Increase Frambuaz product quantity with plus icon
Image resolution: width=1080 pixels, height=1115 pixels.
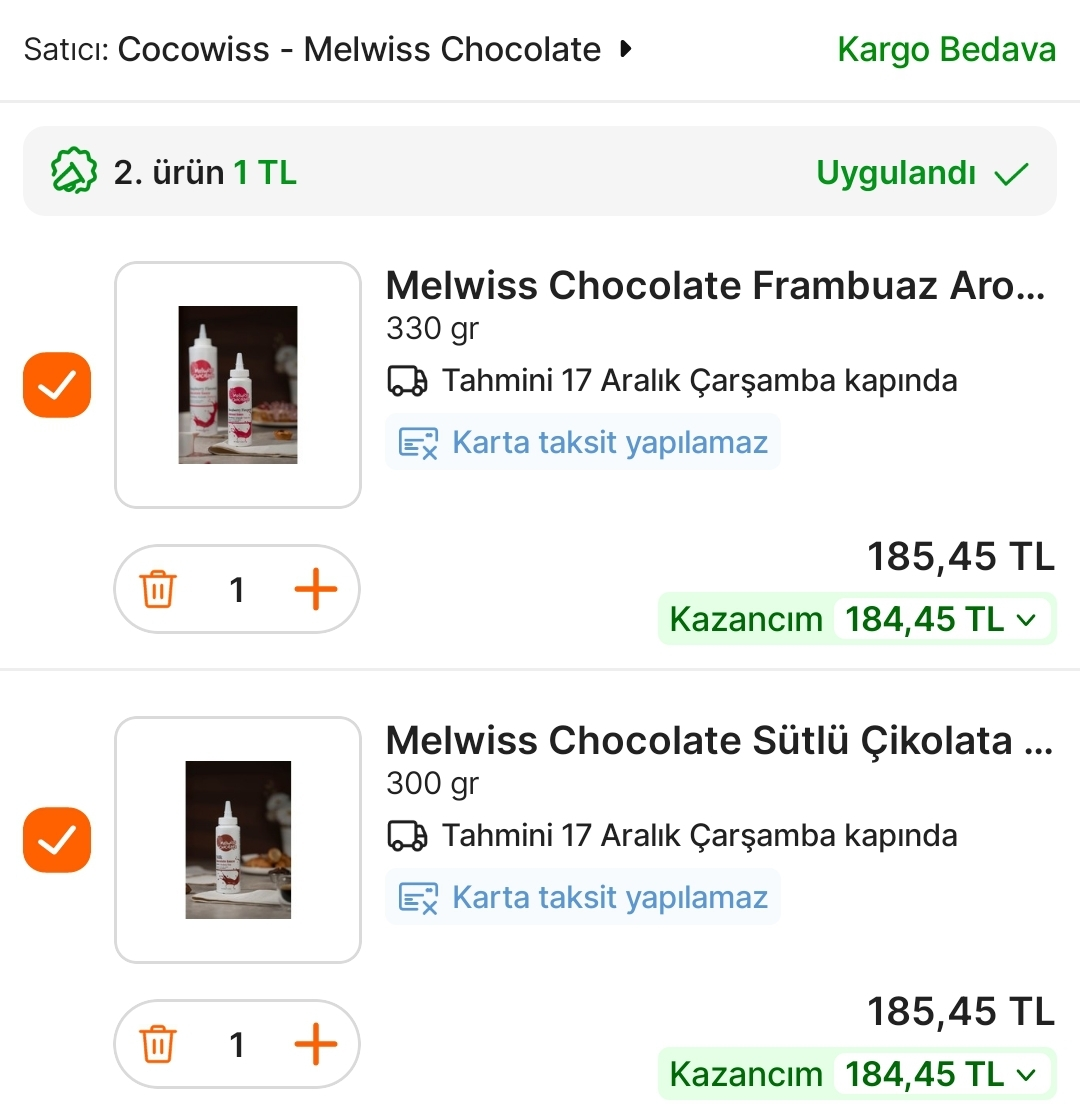tap(316, 590)
